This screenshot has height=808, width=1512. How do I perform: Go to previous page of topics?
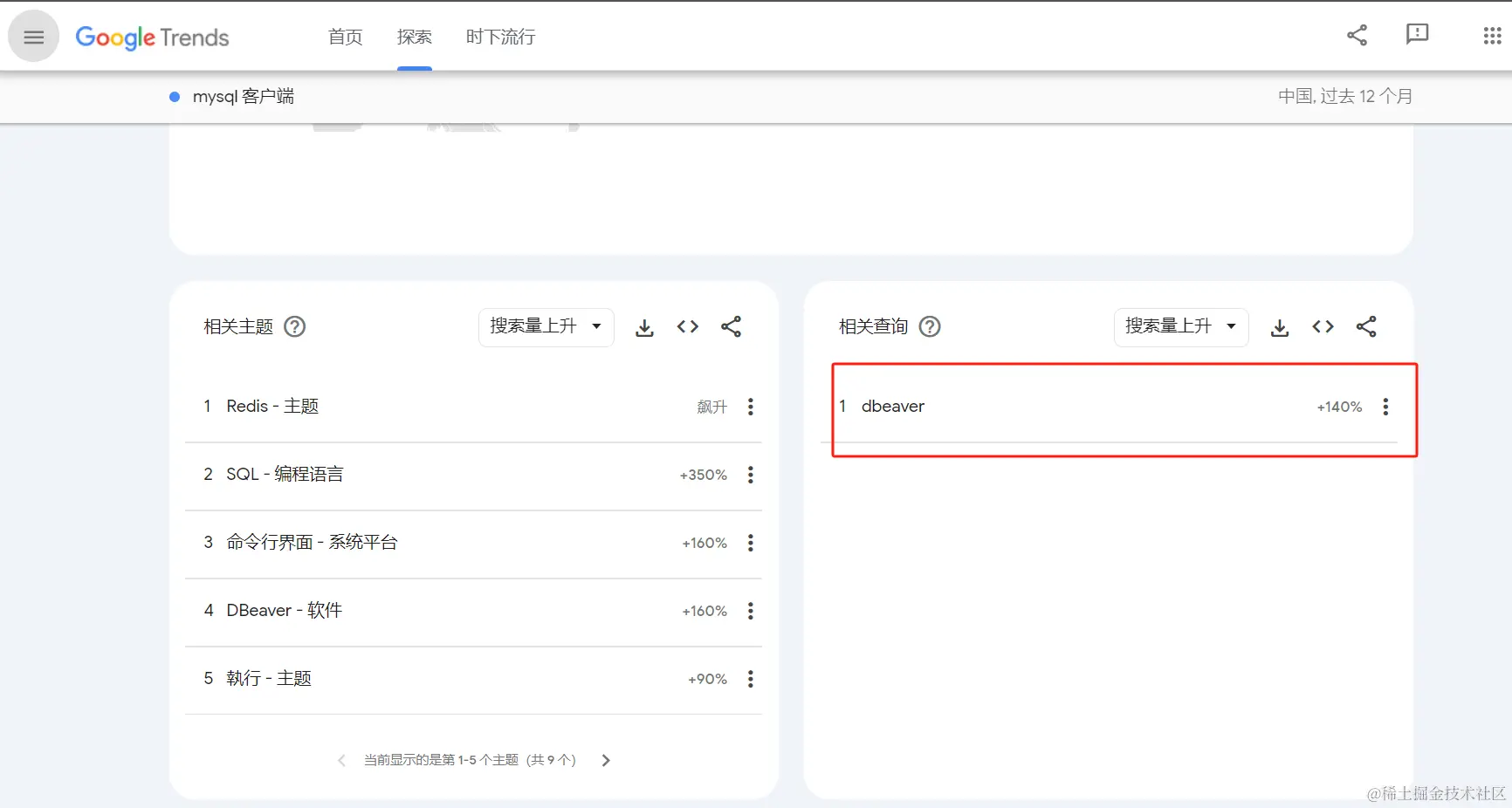tap(341, 761)
